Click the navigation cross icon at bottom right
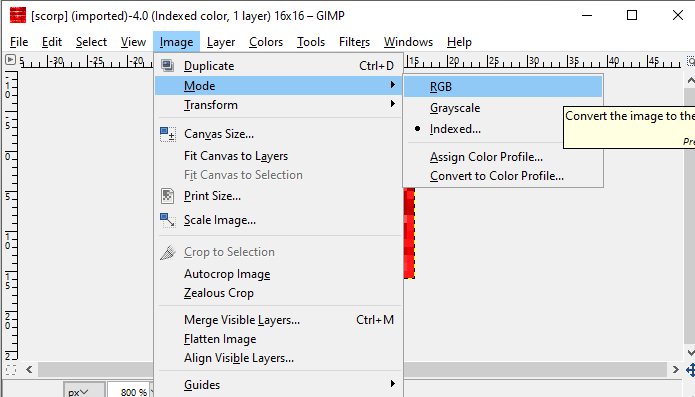This screenshot has height=397, width=695. click(690, 370)
